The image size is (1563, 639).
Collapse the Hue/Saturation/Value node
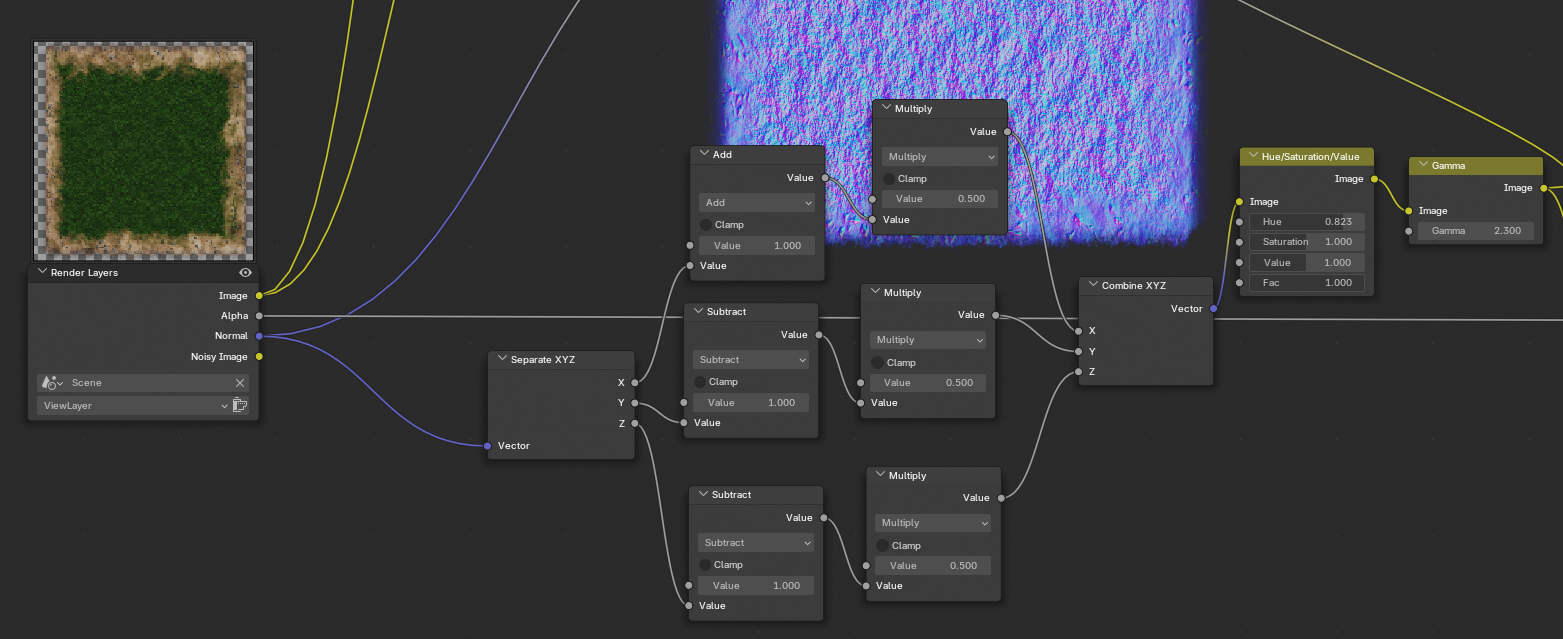(1252, 156)
